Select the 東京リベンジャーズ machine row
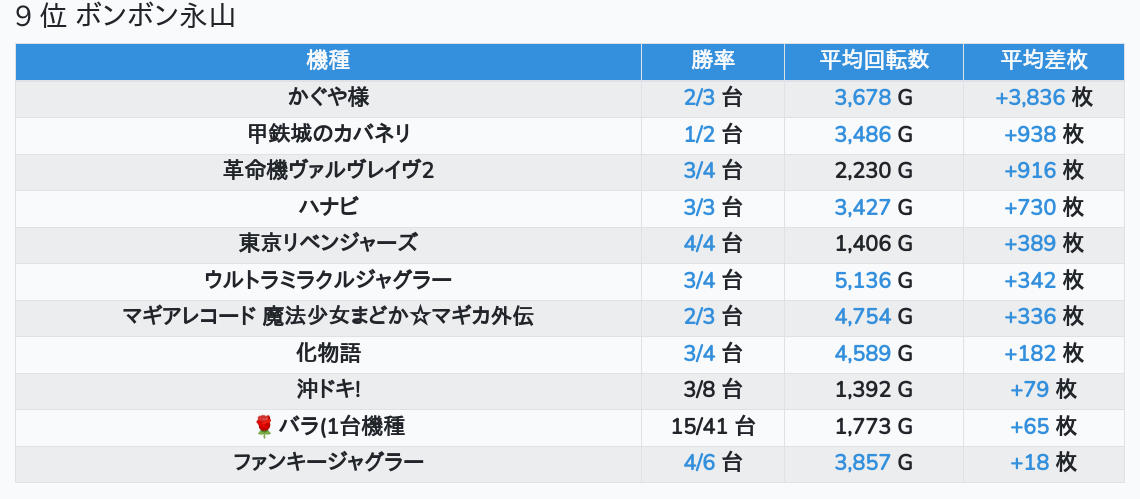 pos(328,244)
